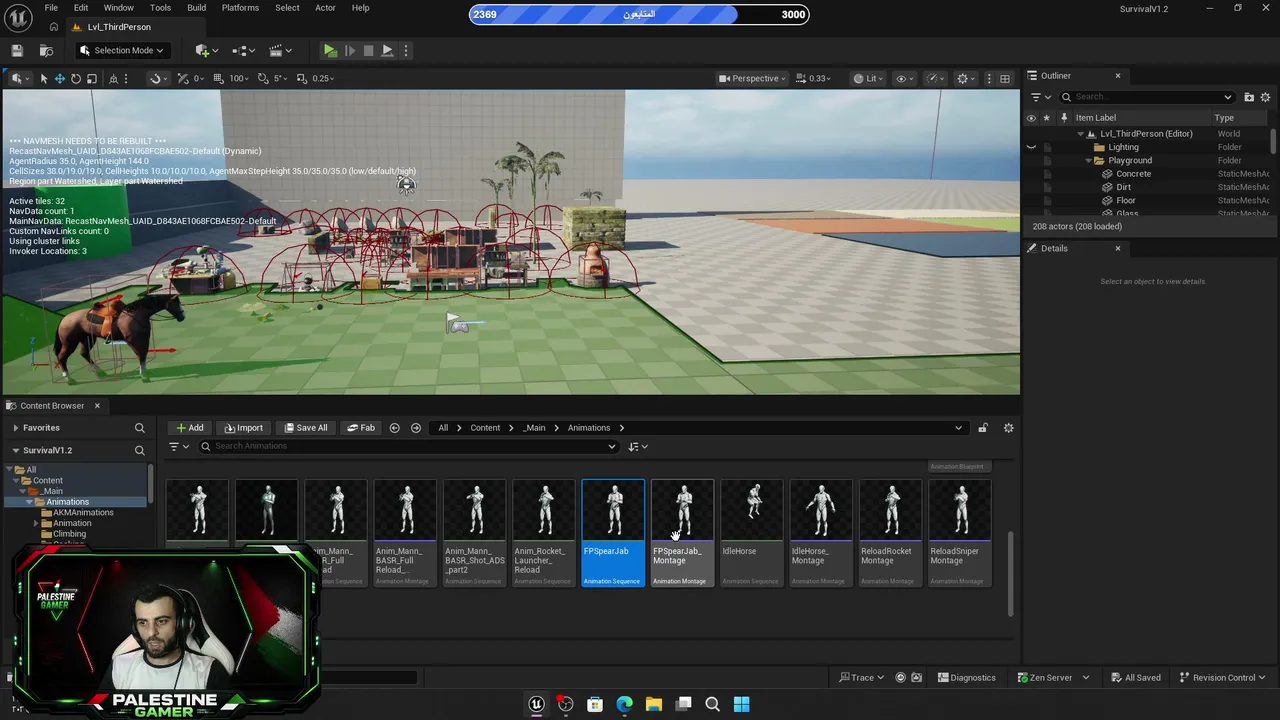
Task: Toggle scale snapping icon
Action: point(302,78)
